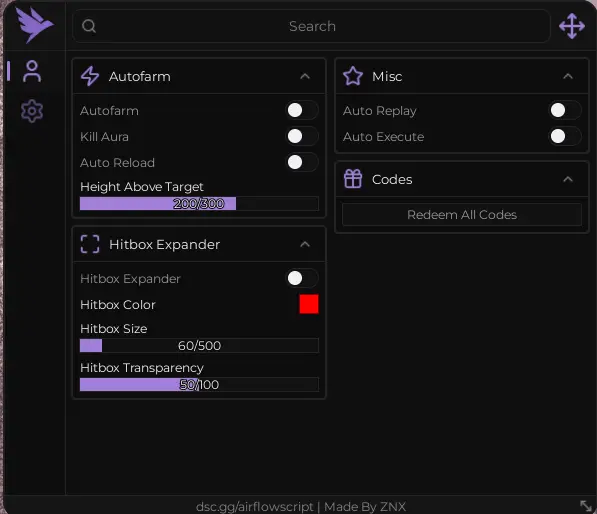597x514 pixels.
Task: Open the red Hitbox Color swatch
Action: [x=309, y=304]
